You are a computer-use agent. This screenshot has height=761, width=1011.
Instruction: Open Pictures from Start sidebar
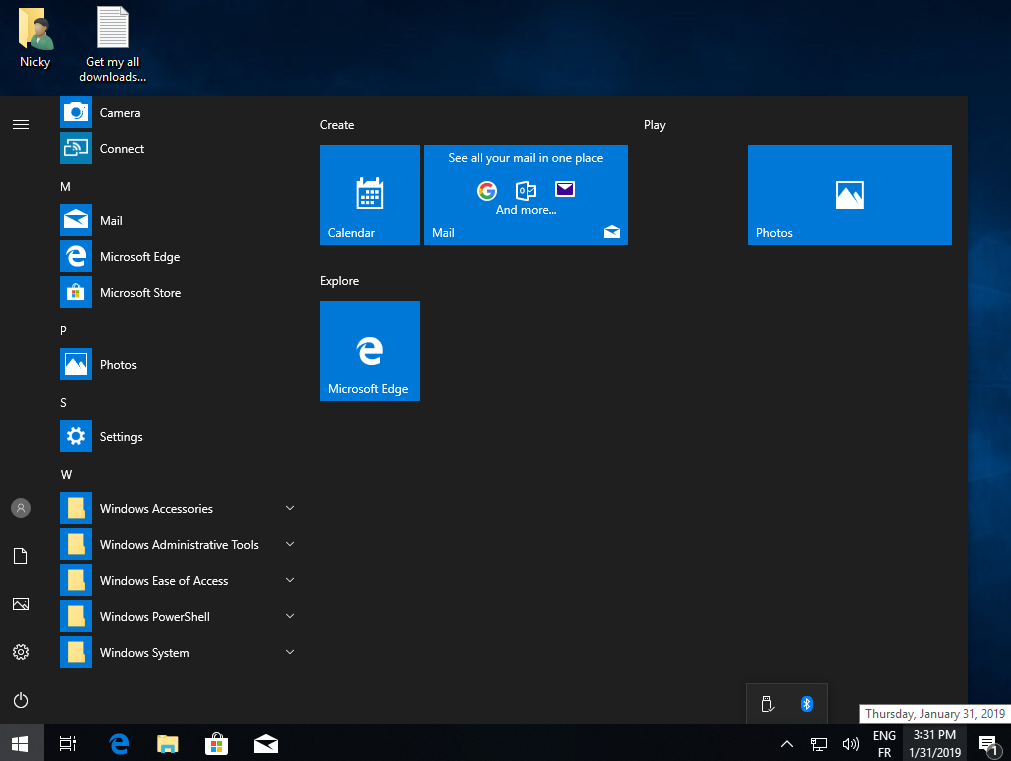click(x=21, y=604)
